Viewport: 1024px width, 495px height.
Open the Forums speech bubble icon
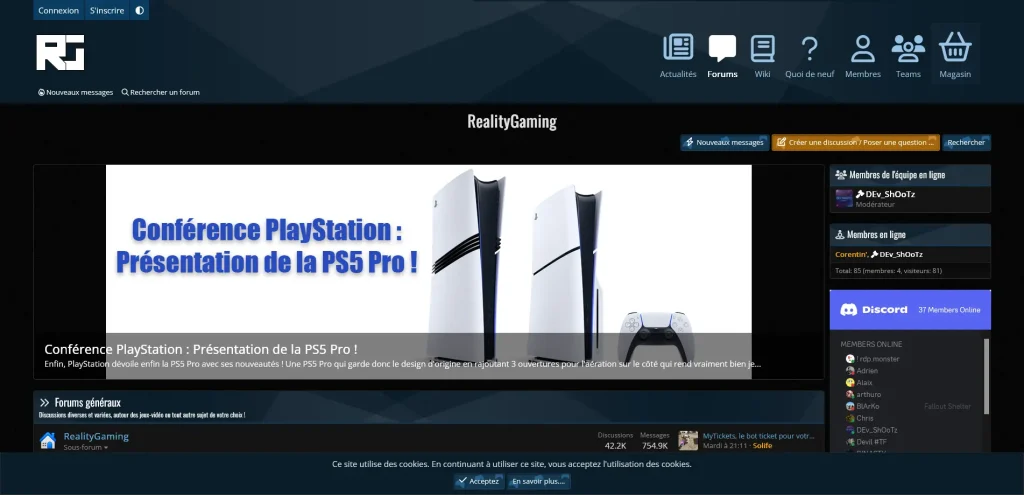(722, 48)
